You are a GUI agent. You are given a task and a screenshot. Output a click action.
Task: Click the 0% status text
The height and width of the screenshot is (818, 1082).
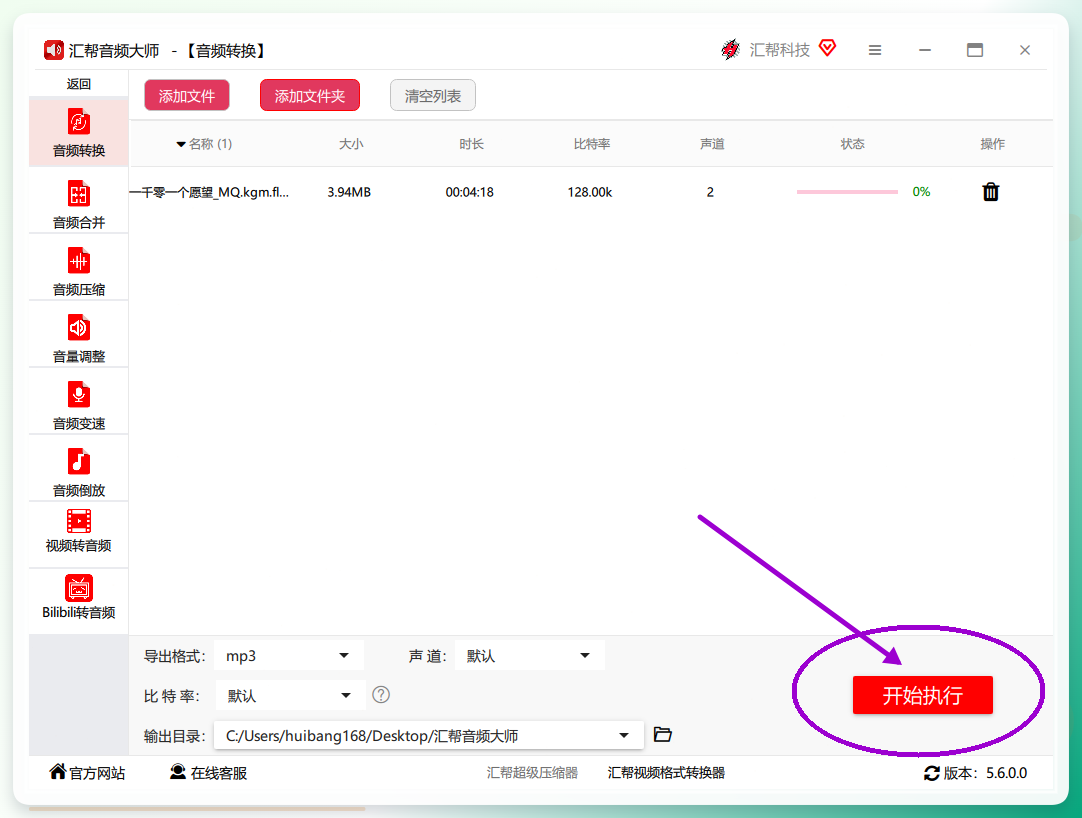coord(921,192)
